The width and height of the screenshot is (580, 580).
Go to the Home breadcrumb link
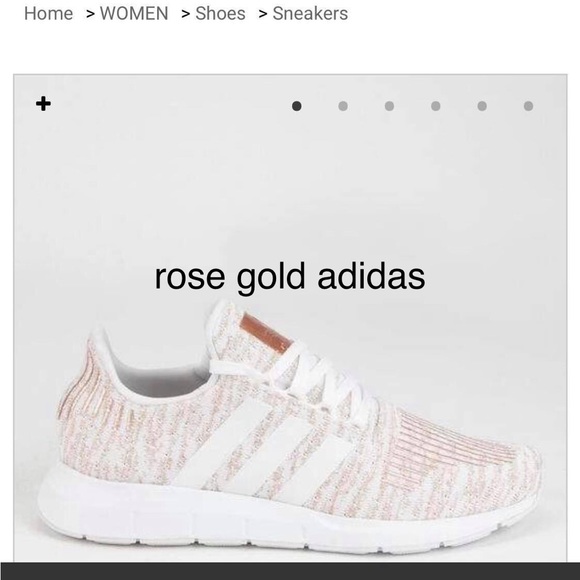[x=48, y=14]
